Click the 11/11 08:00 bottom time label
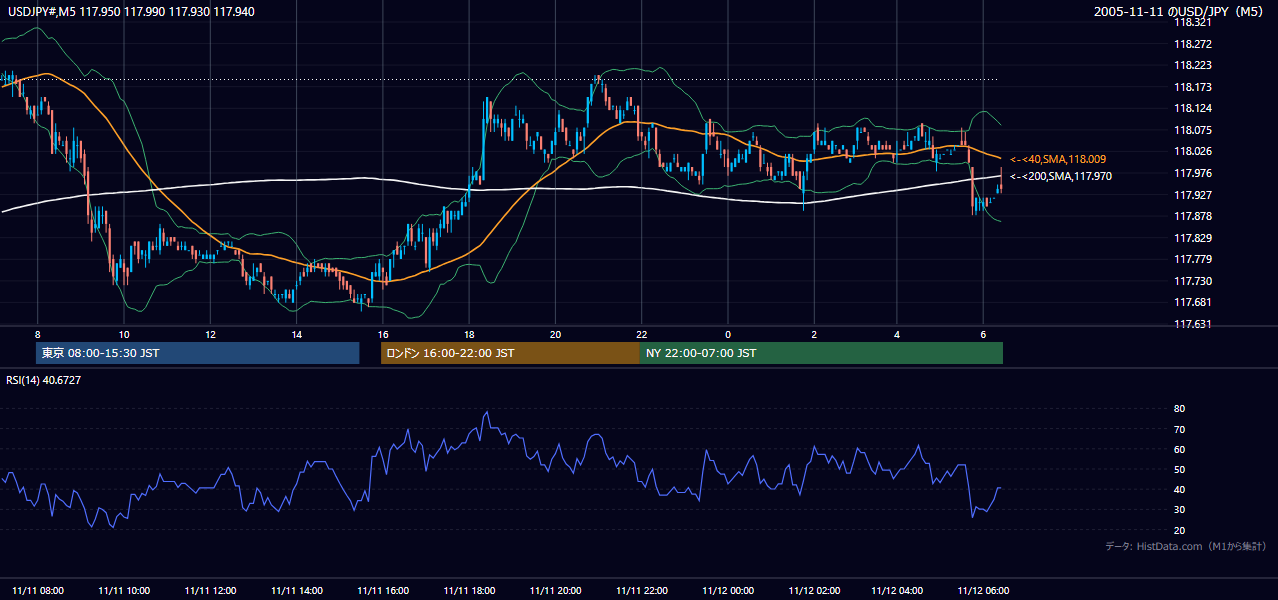 tap(38, 591)
